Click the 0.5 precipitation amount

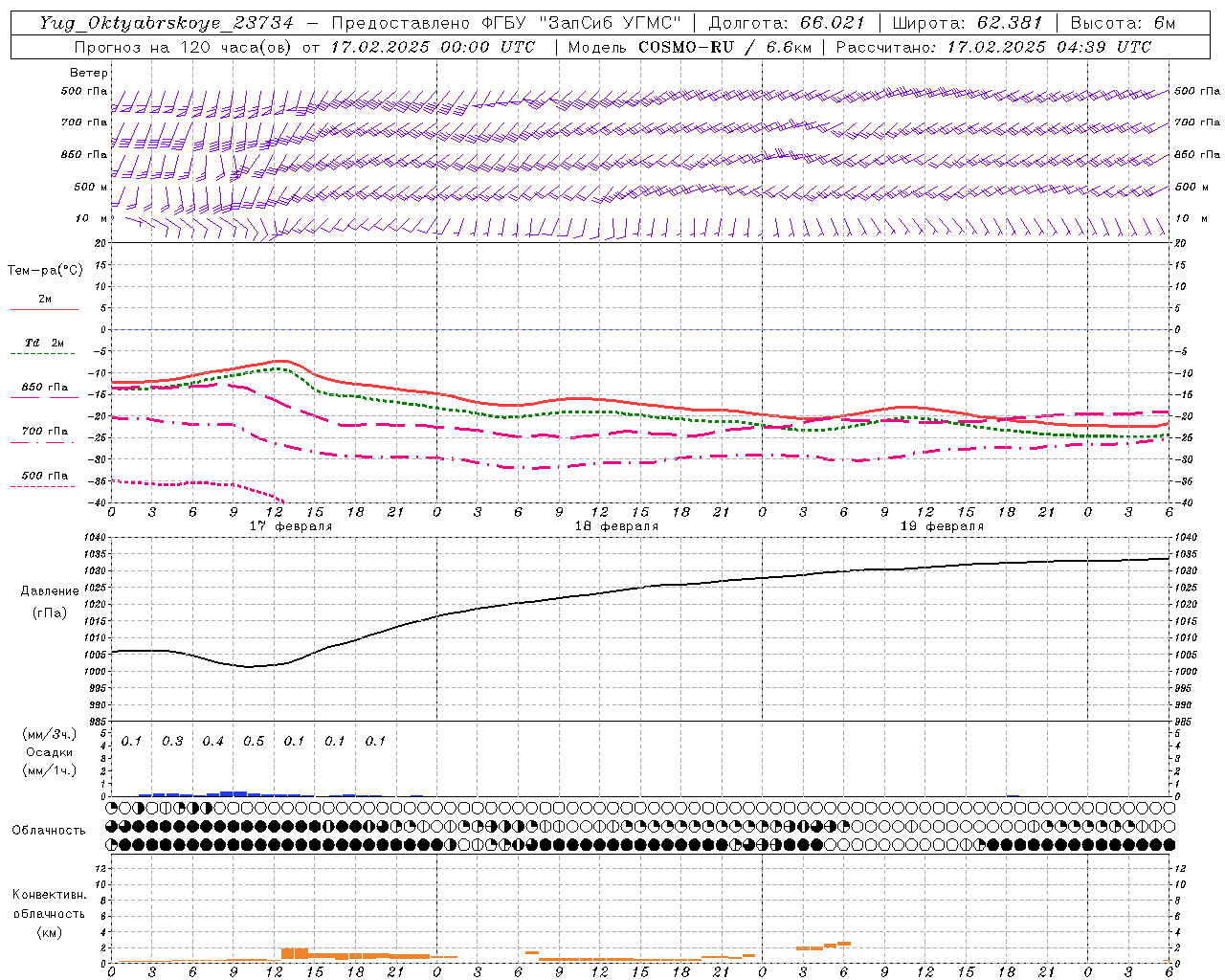pos(254,742)
